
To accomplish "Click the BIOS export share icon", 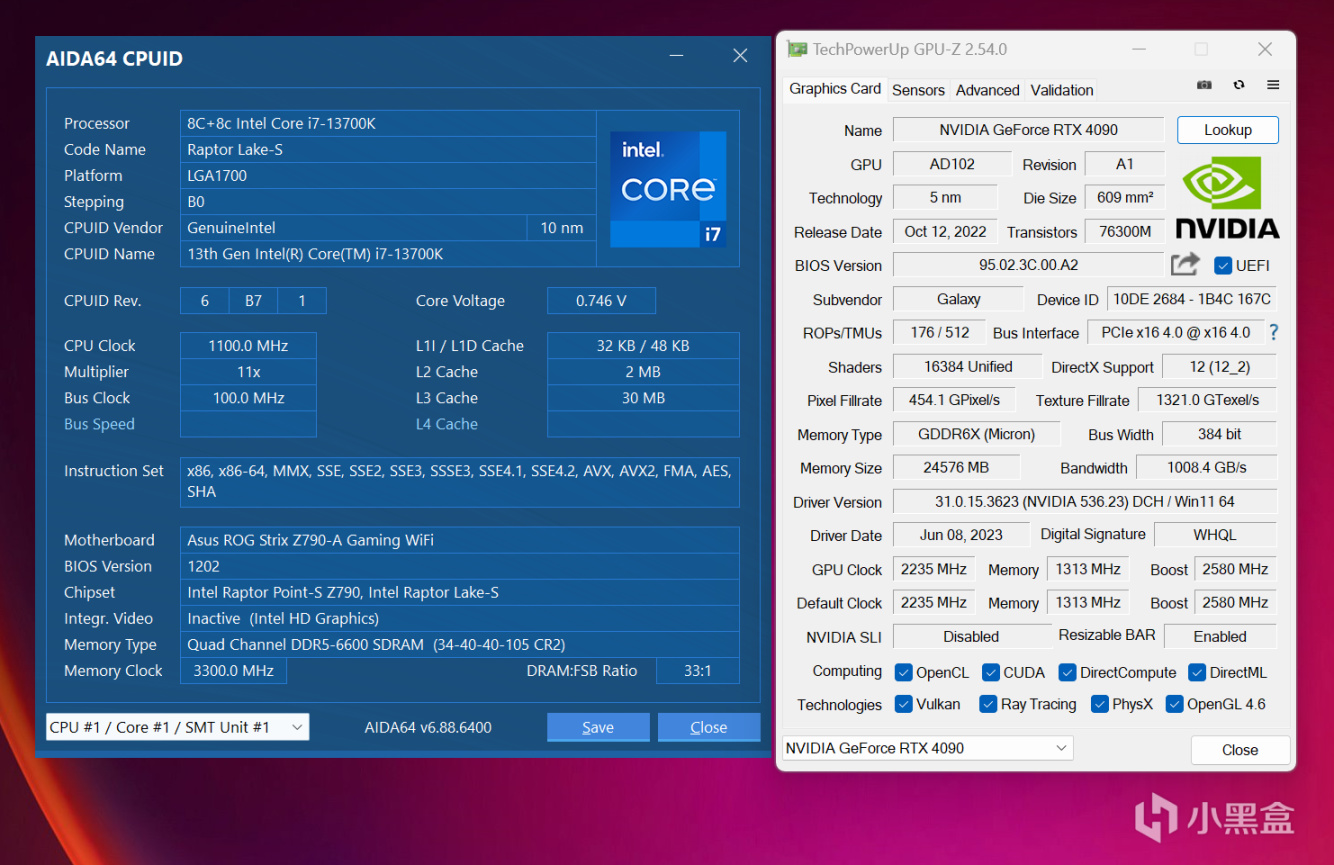I will 1185,265.
